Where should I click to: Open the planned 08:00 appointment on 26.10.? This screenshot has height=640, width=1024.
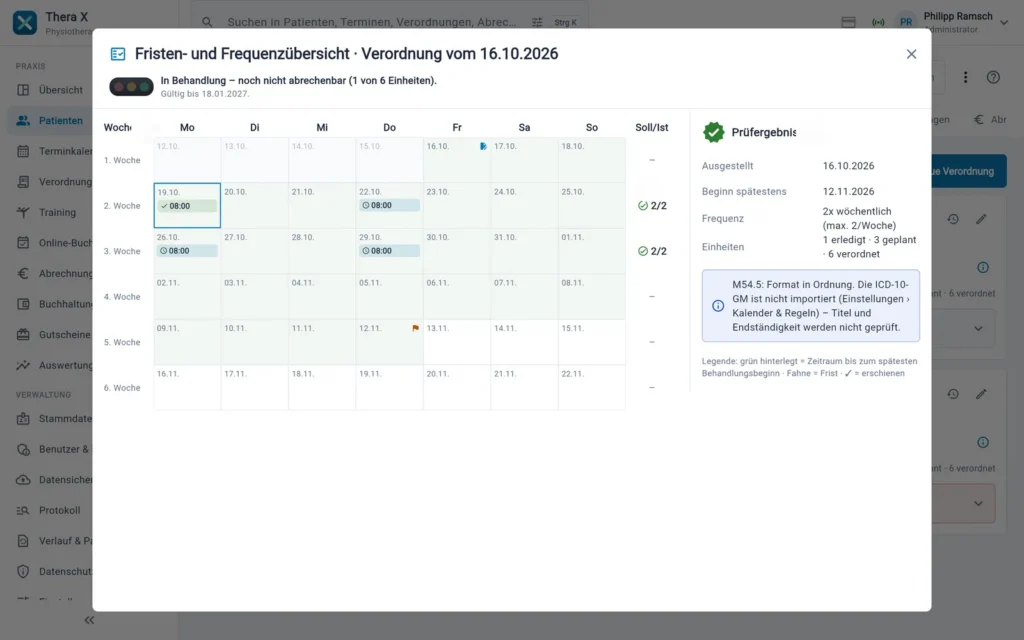(187, 251)
